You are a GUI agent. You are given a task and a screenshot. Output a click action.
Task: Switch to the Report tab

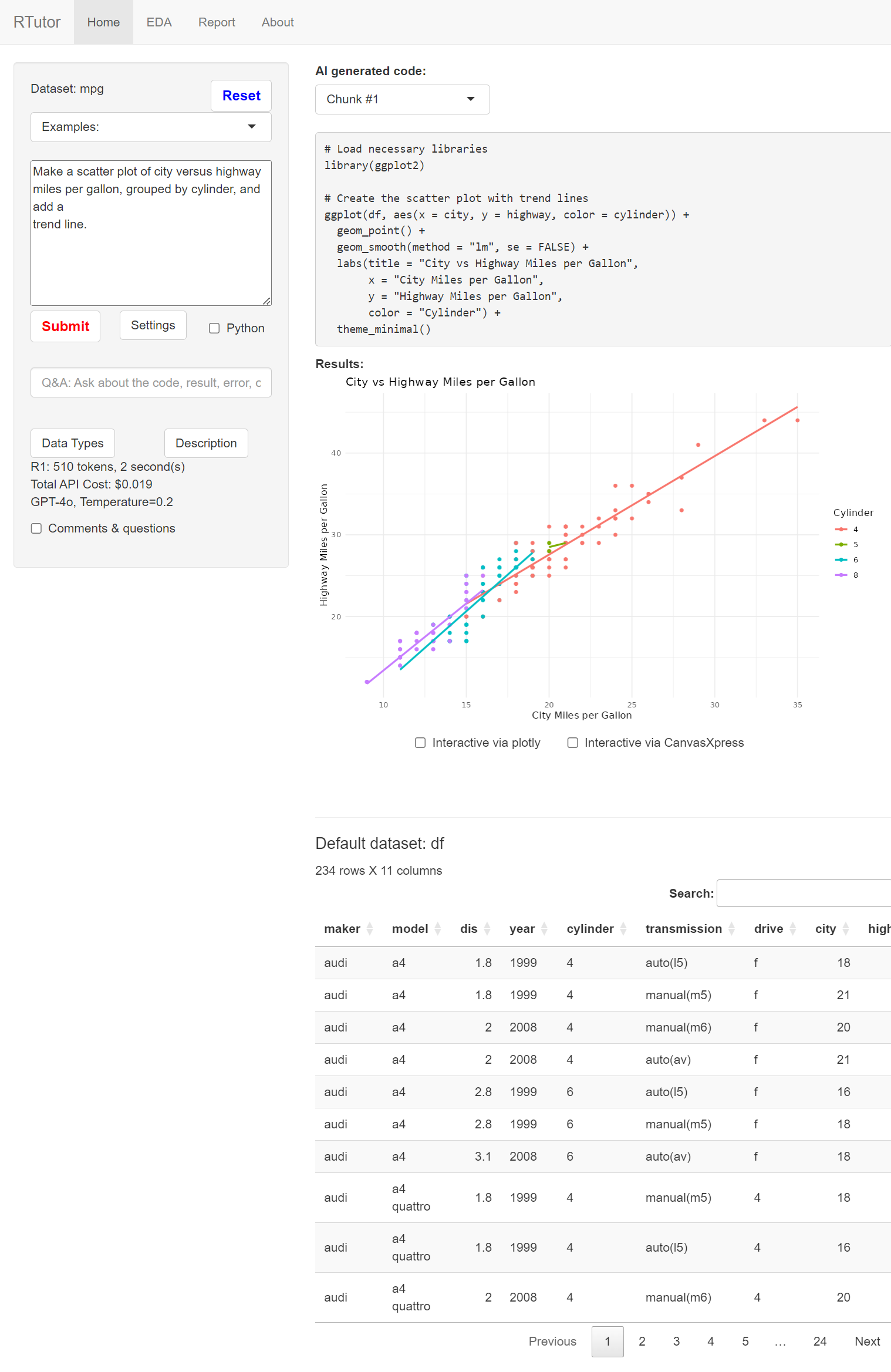click(217, 22)
